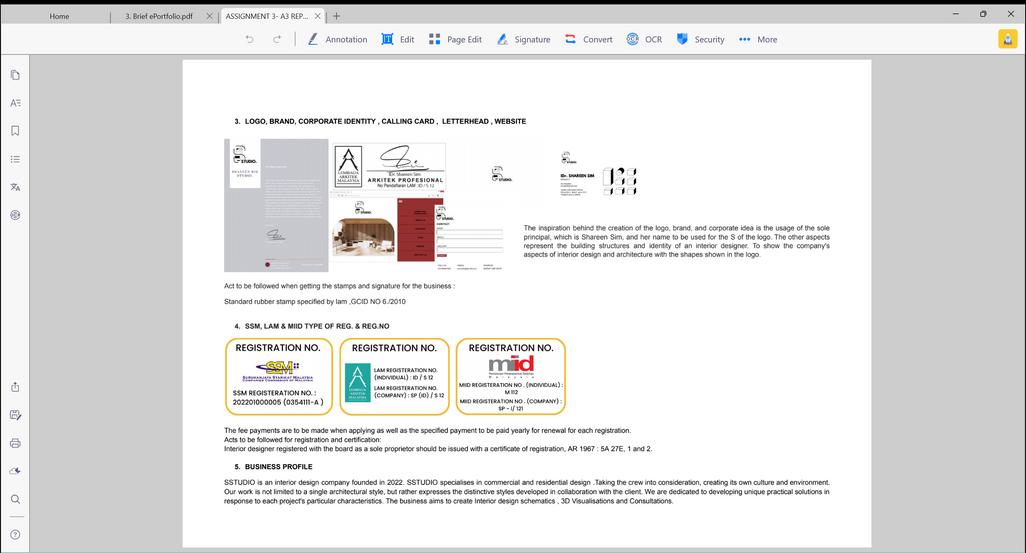Show page thumbnails panel icon
The width and height of the screenshot is (1026, 553).
point(15,75)
